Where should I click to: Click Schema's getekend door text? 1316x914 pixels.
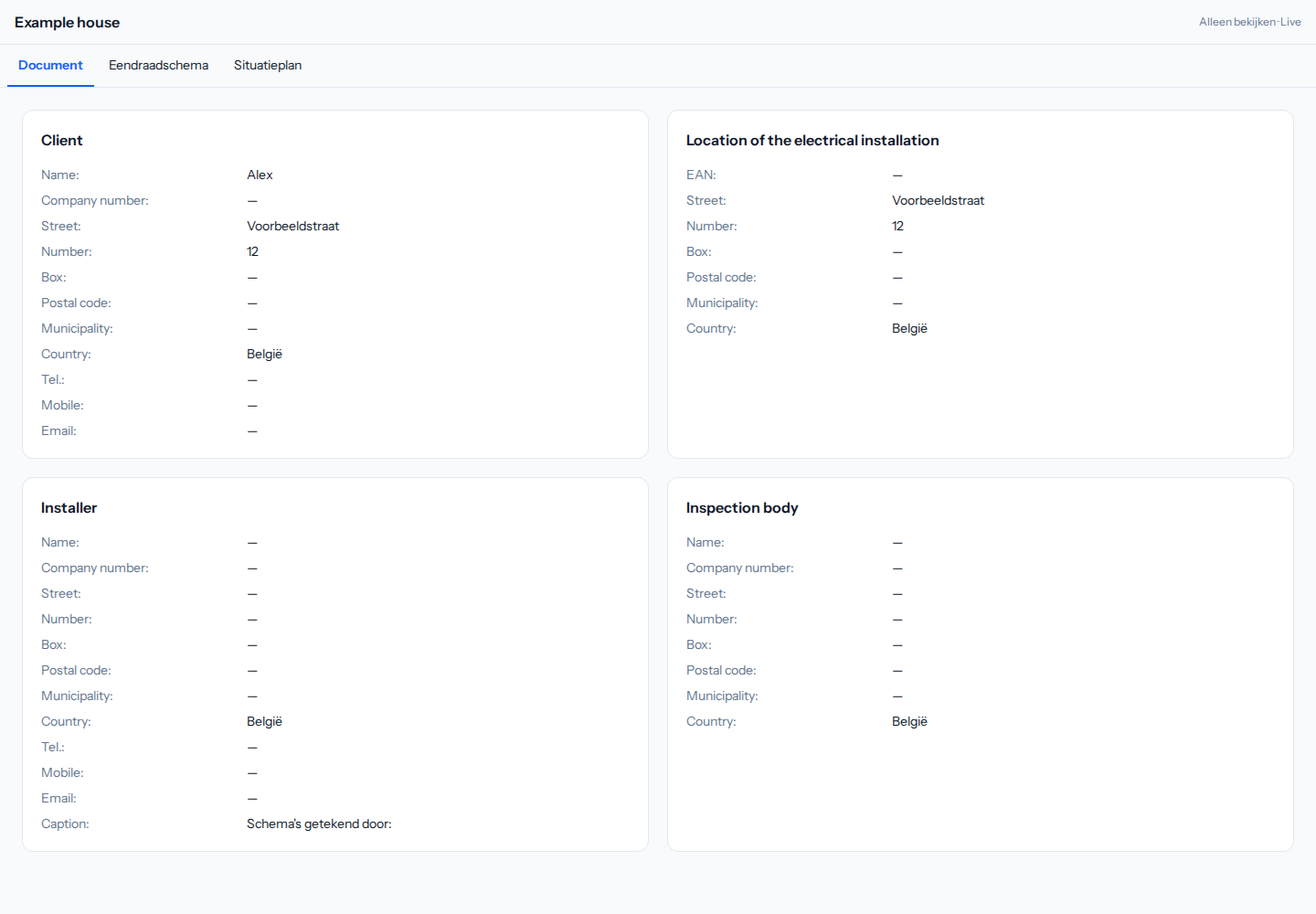[x=319, y=824]
